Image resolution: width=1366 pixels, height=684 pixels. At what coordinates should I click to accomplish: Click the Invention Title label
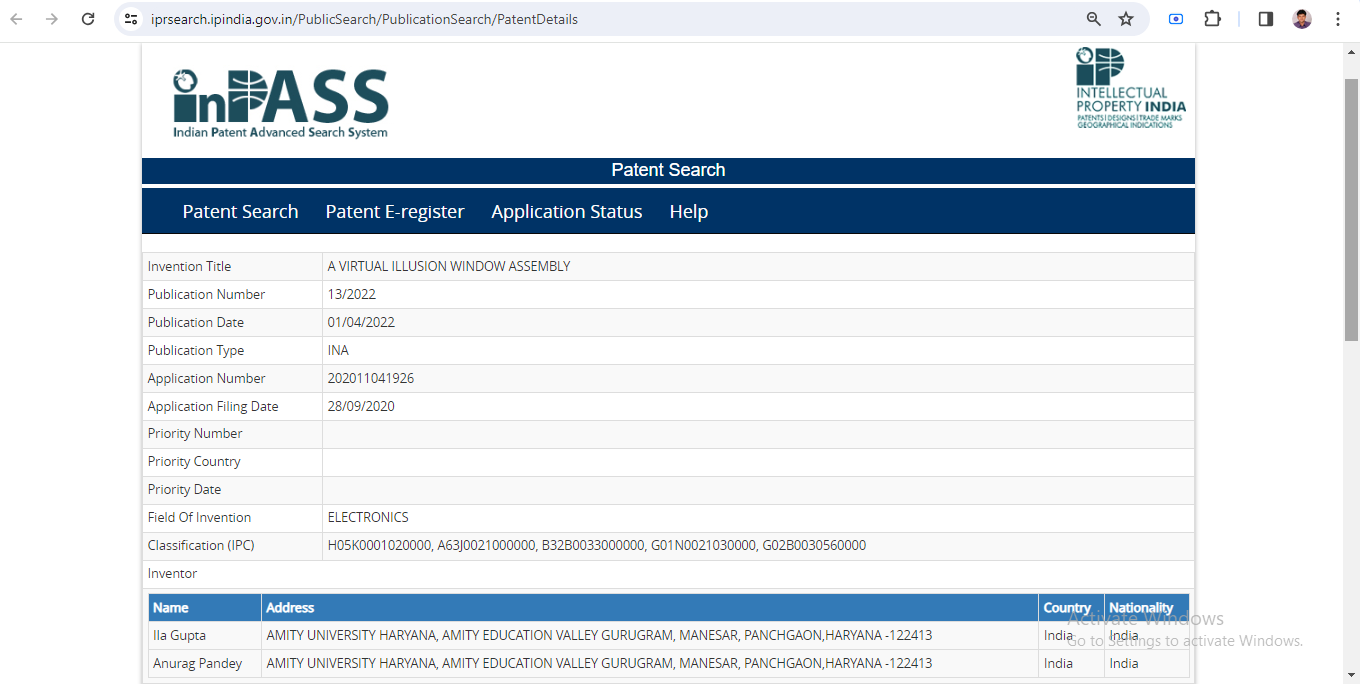(189, 266)
